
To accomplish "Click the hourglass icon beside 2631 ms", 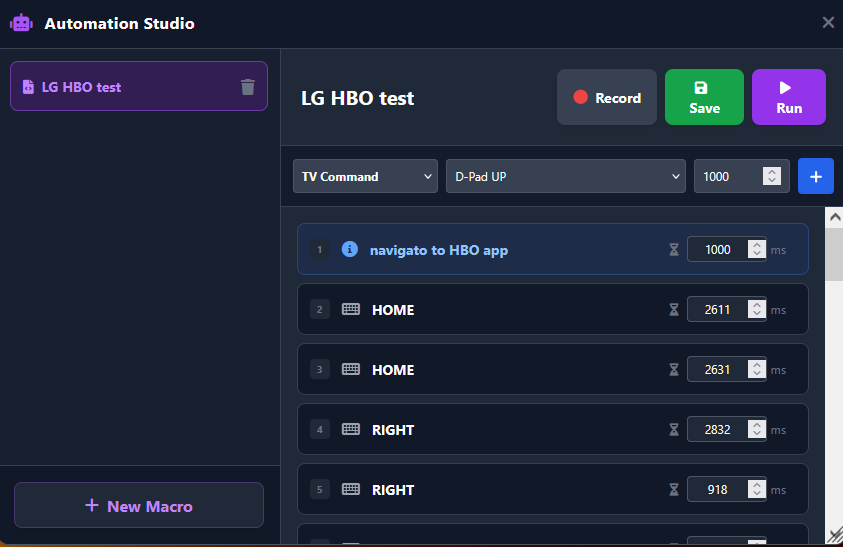I will click(x=674, y=370).
